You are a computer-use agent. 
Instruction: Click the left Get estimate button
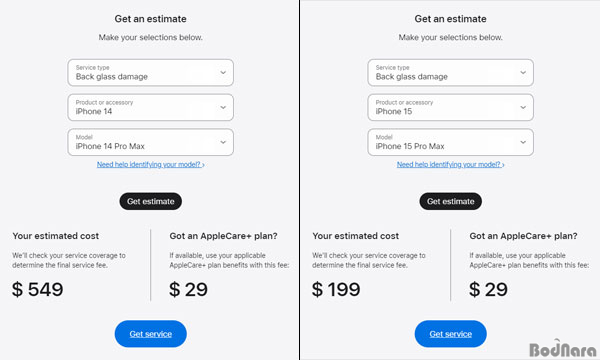click(x=150, y=201)
